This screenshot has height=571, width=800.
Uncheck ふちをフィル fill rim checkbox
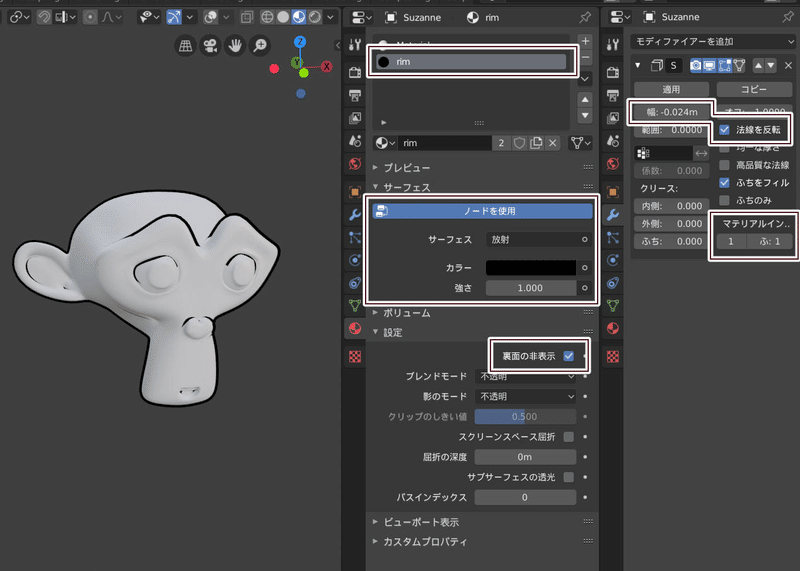[x=724, y=182]
